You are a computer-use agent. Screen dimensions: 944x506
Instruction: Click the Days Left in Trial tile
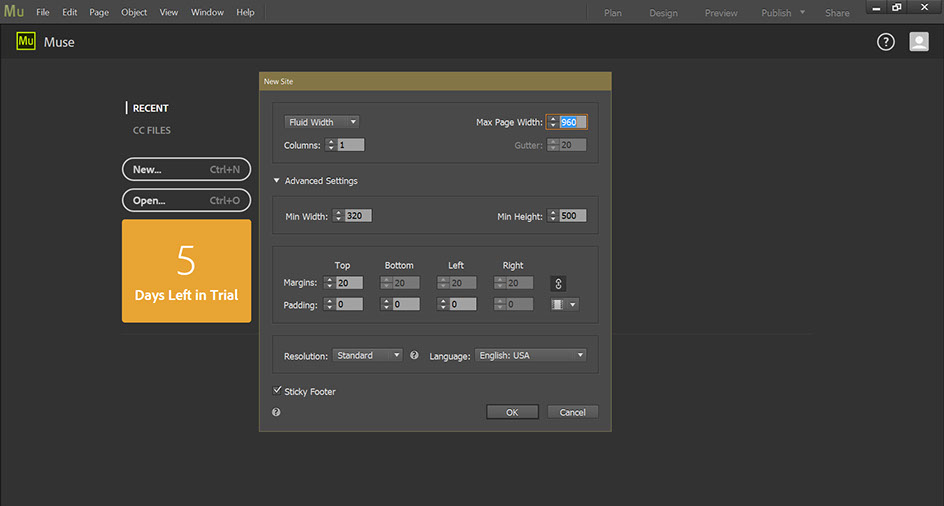(187, 271)
